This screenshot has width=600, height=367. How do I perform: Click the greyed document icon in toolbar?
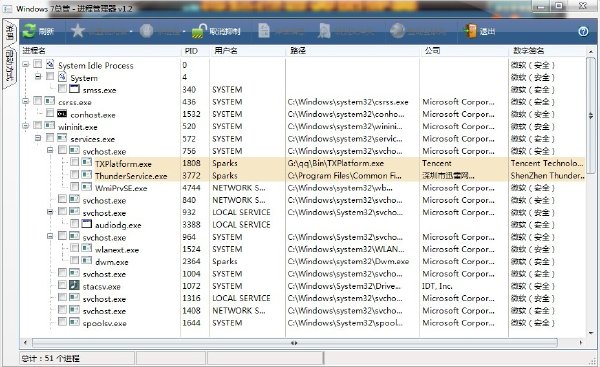click(x=264, y=31)
